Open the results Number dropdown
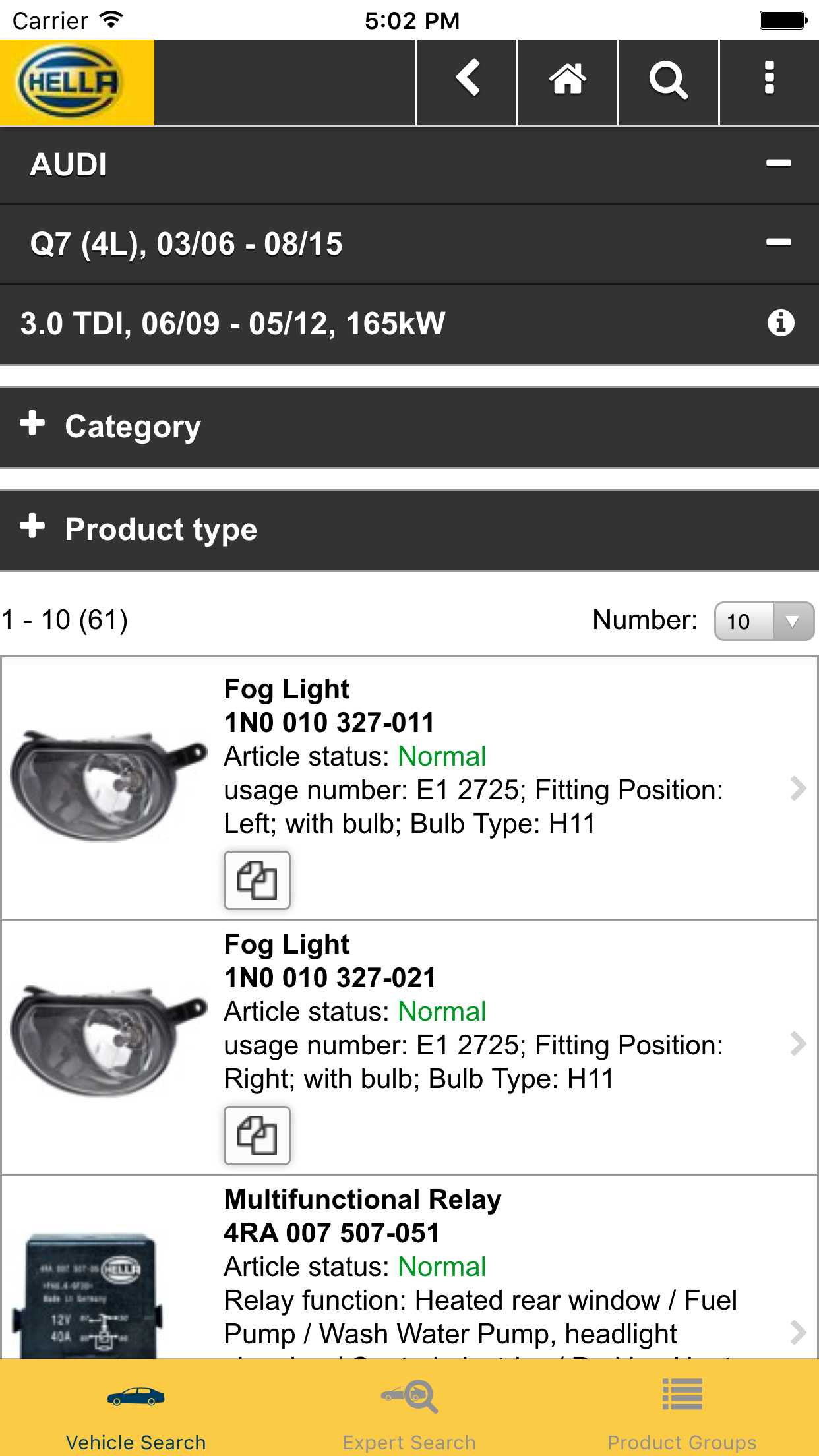Image resolution: width=819 pixels, height=1456 pixels. 764,621
